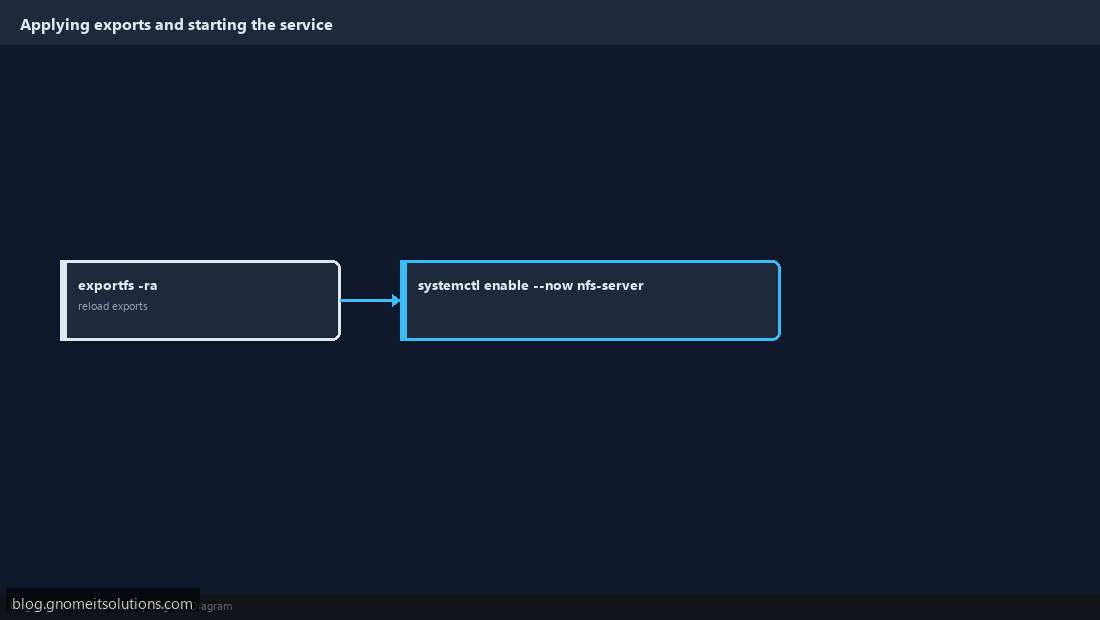1100x620 pixels.
Task: Click the 'reload exports' subtitle text
Action: tap(113, 306)
